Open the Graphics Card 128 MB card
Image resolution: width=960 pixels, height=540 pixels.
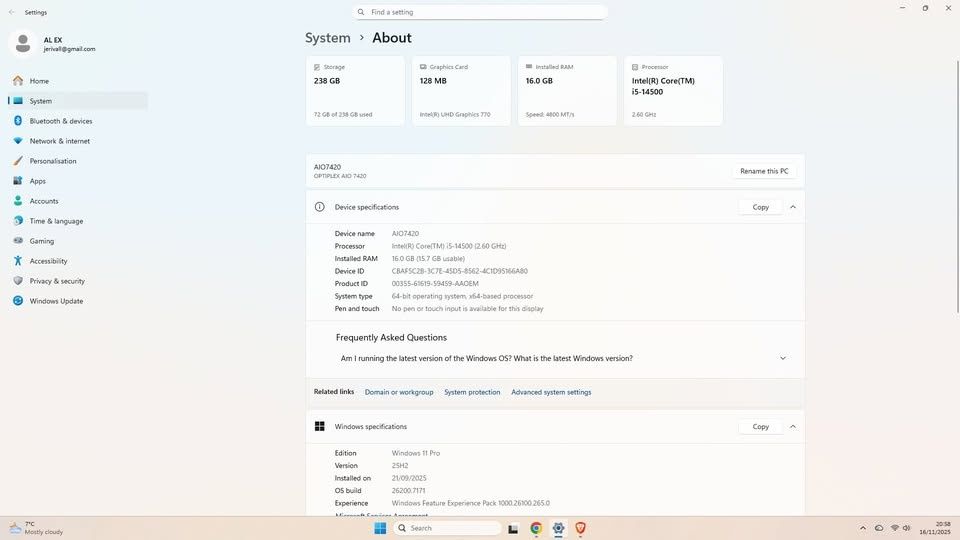(x=461, y=91)
